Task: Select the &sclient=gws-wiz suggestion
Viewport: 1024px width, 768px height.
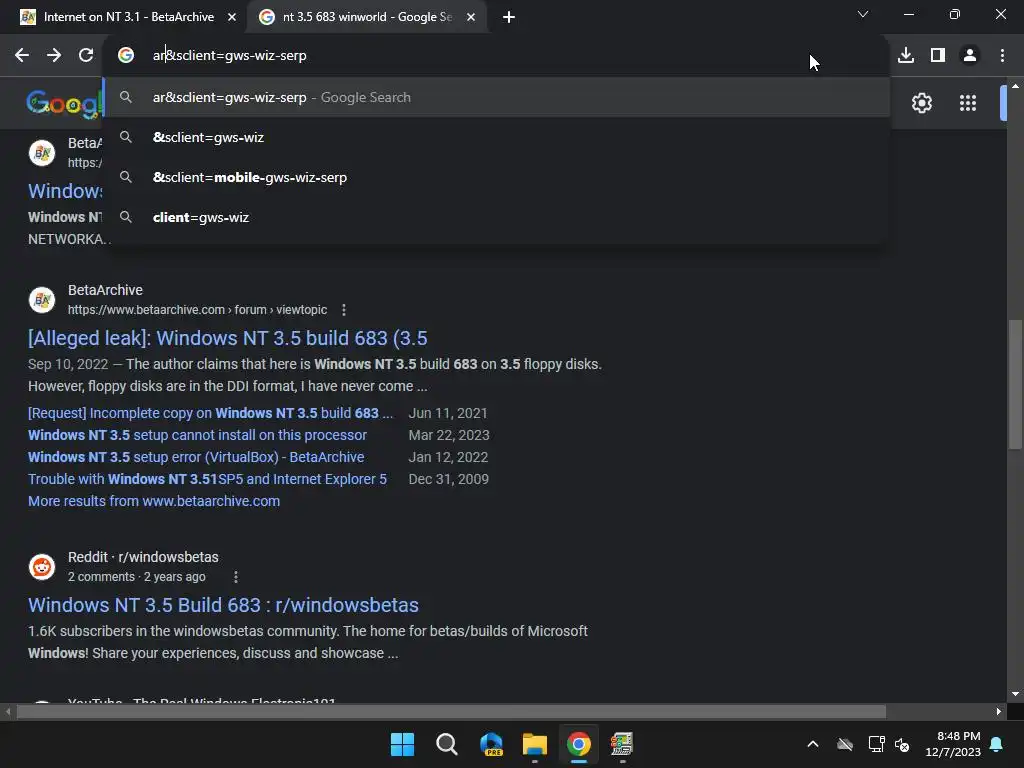Action: pyautogui.click(x=496, y=137)
